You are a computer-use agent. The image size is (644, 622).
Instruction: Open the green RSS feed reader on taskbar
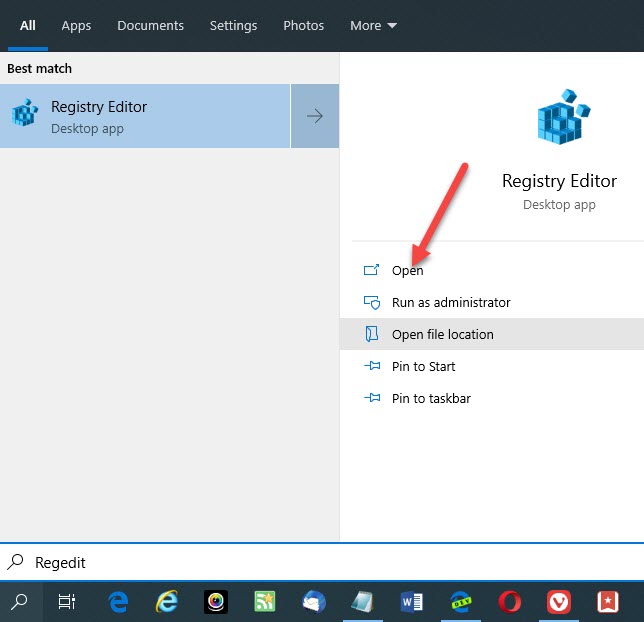coord(264,602)
